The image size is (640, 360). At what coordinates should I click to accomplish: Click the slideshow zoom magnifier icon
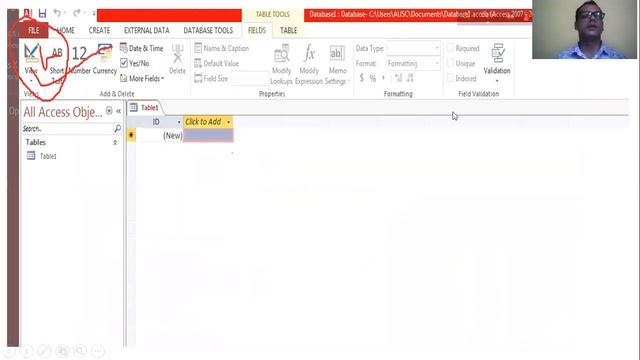[80, 351]
